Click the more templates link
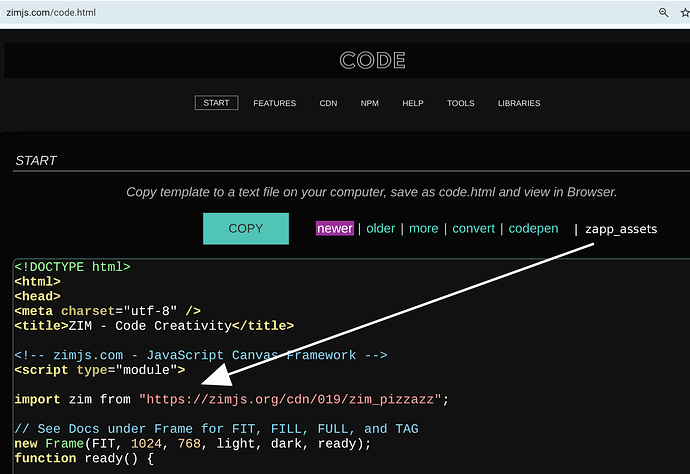This screenshot has width=690, height=474. pos(424,228)
